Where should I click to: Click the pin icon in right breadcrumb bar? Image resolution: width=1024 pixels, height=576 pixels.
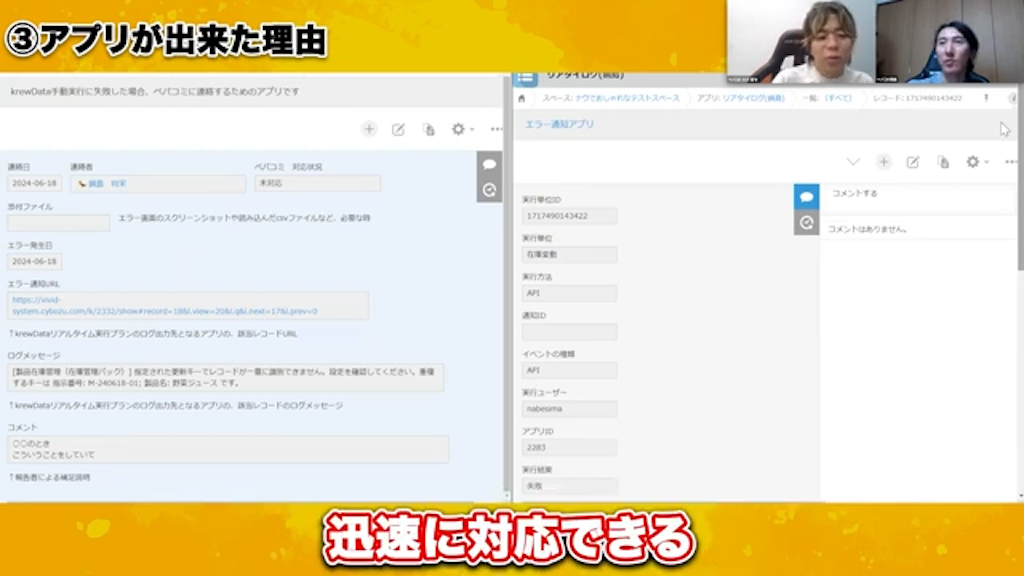pos(986,98)
